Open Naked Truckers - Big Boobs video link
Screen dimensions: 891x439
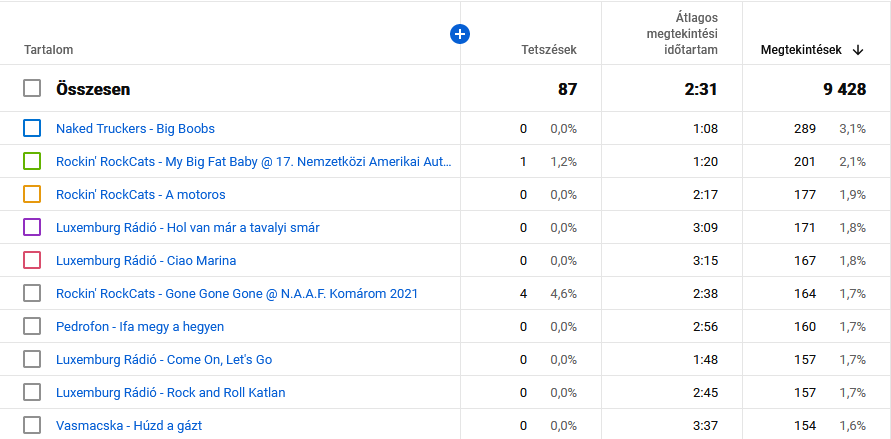pyautogui.click(x=135, y=128)
